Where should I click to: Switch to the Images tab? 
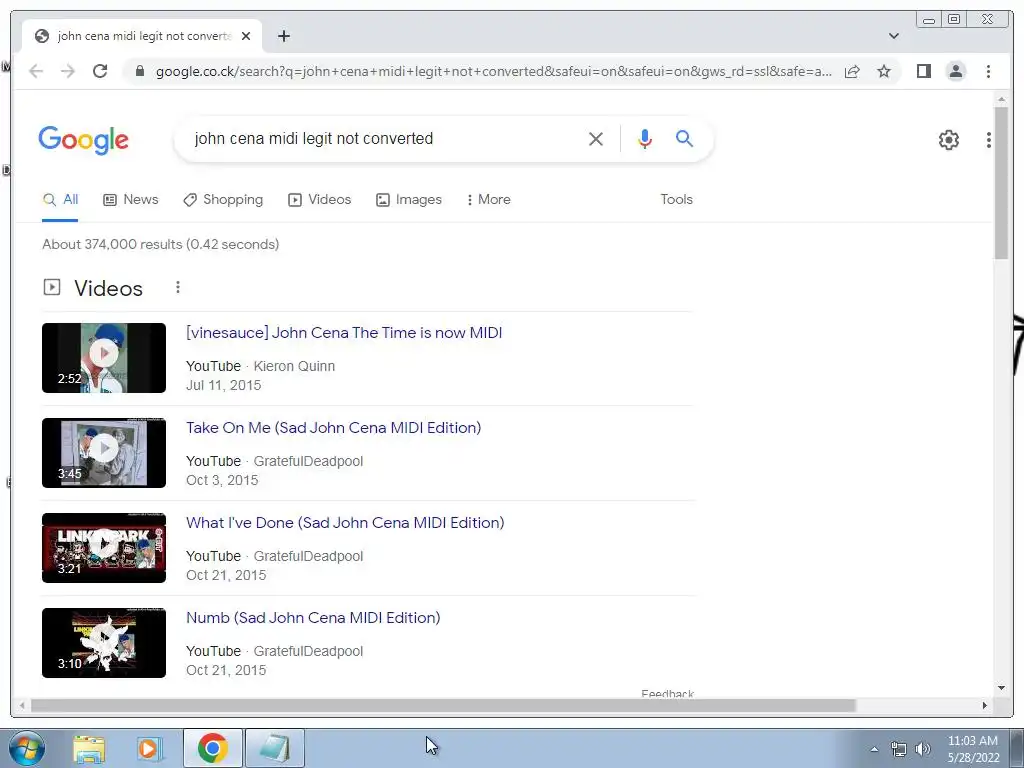click(409, 199)
